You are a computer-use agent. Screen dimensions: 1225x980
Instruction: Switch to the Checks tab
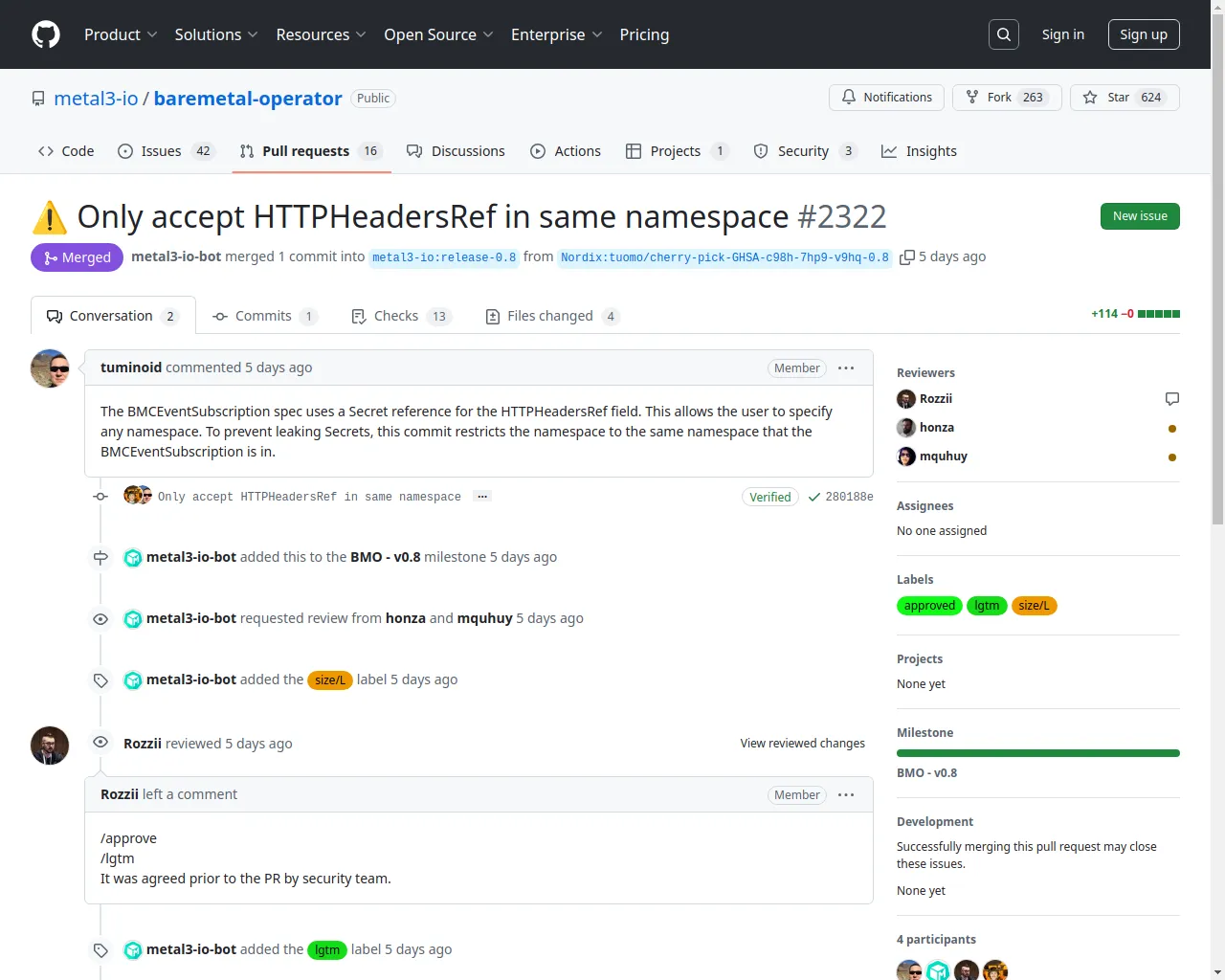click(x=401, y=316)
